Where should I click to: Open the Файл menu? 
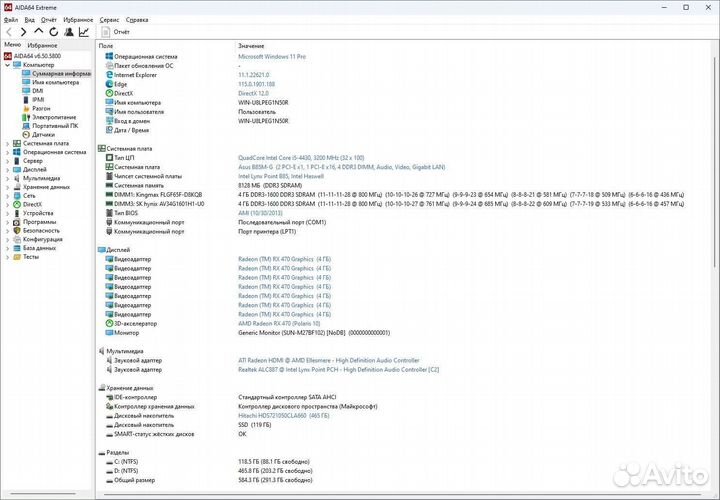(11, 20)
